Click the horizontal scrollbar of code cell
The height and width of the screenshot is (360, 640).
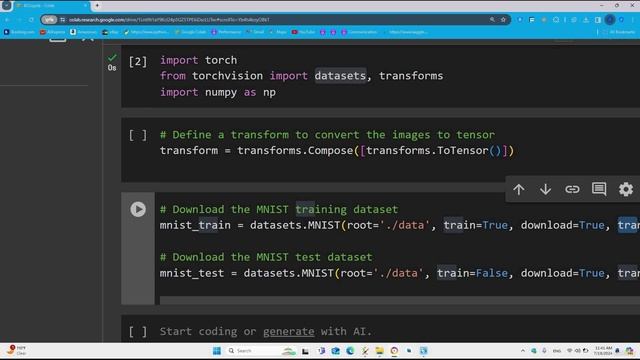400,300
